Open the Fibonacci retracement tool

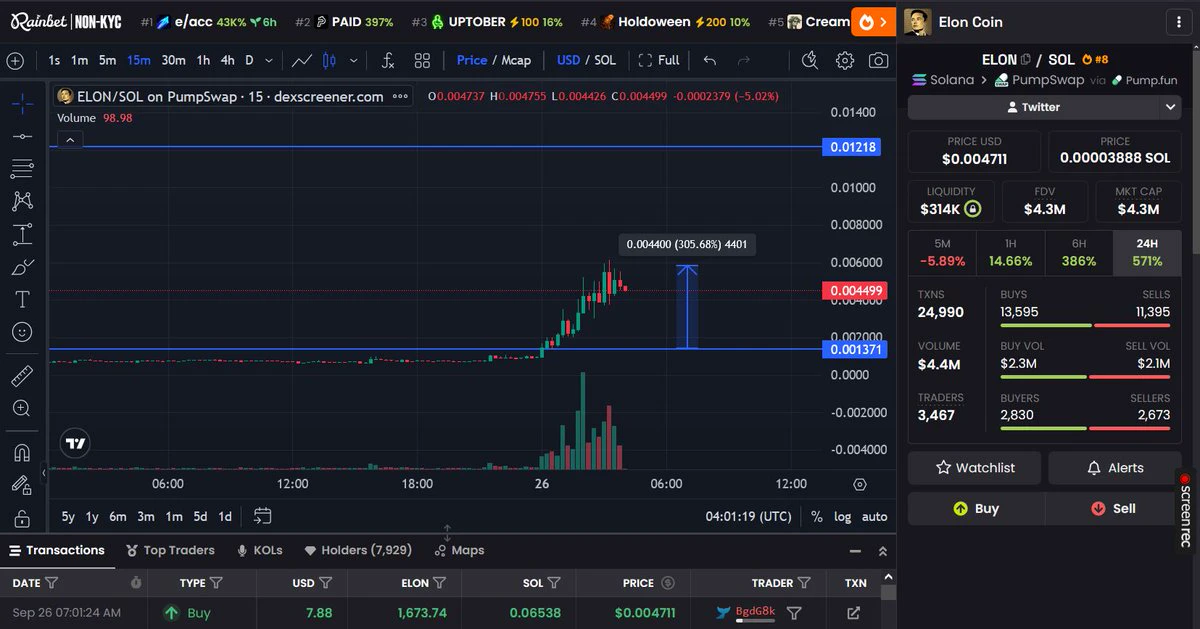[x=22, y=169]
